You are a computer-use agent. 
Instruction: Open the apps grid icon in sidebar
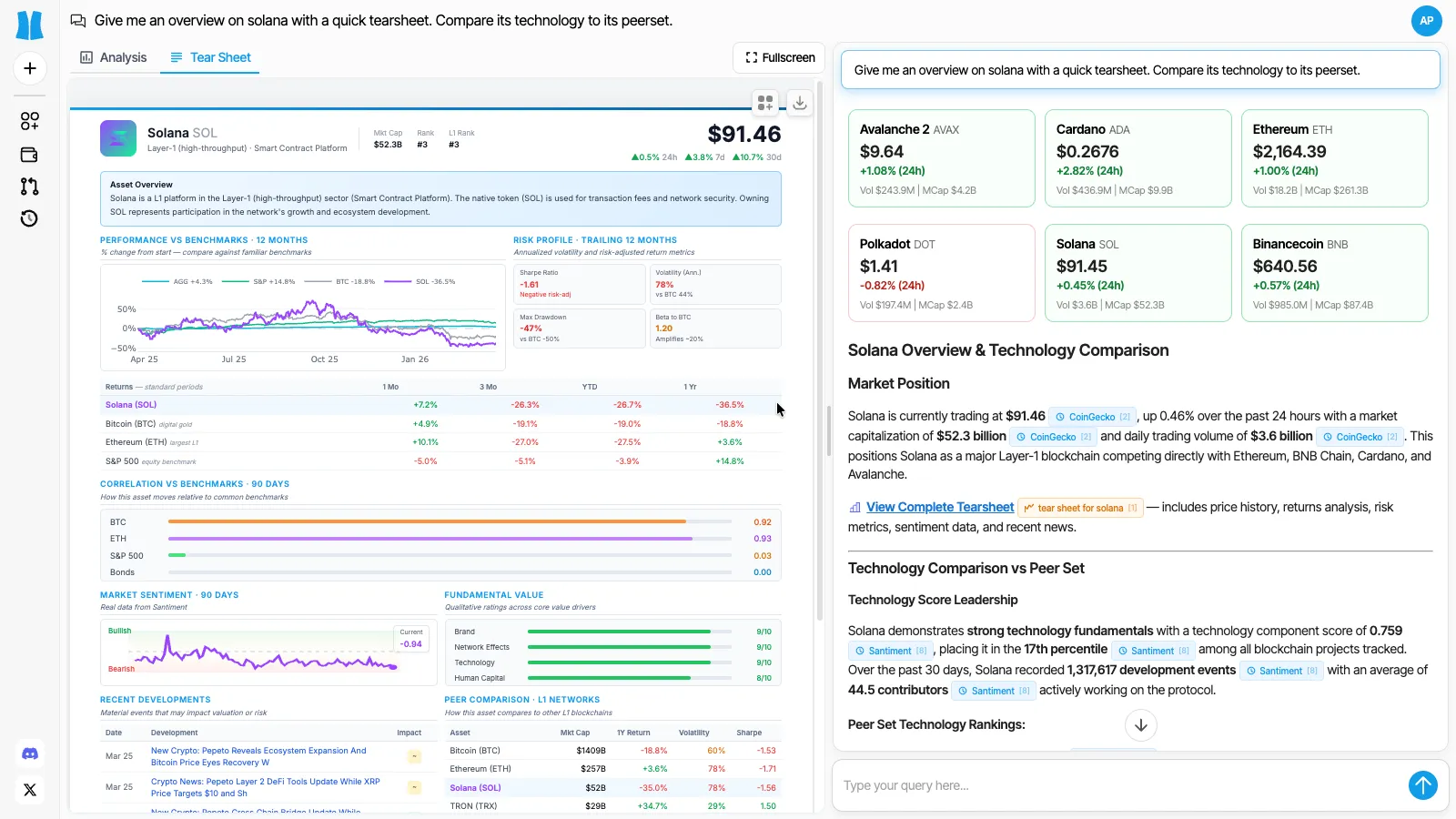point(30,121)
